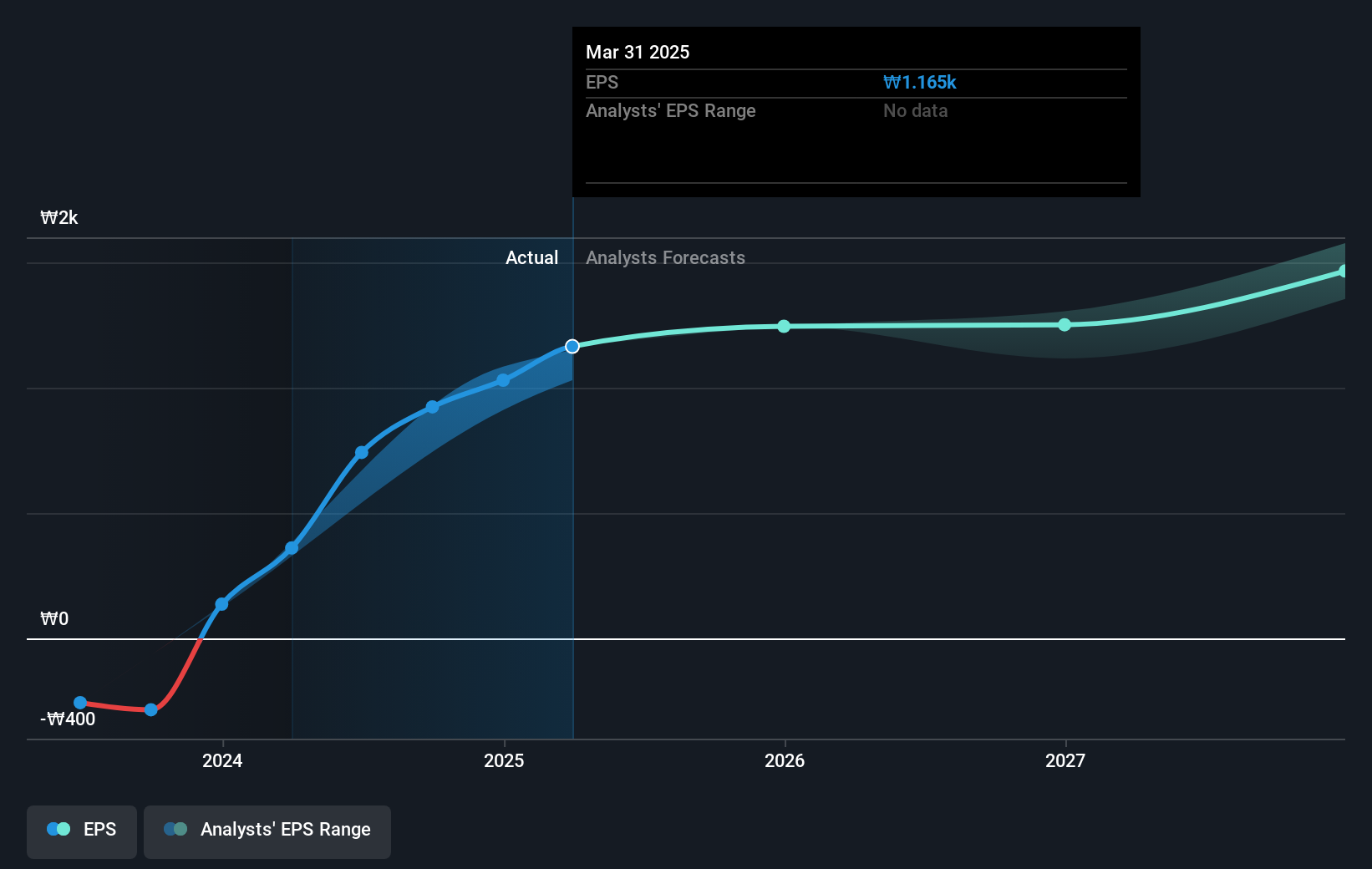The width and height of the screenshot is (1372, 869).
Task: Click the Actual section label
Action: pos(531,257)
